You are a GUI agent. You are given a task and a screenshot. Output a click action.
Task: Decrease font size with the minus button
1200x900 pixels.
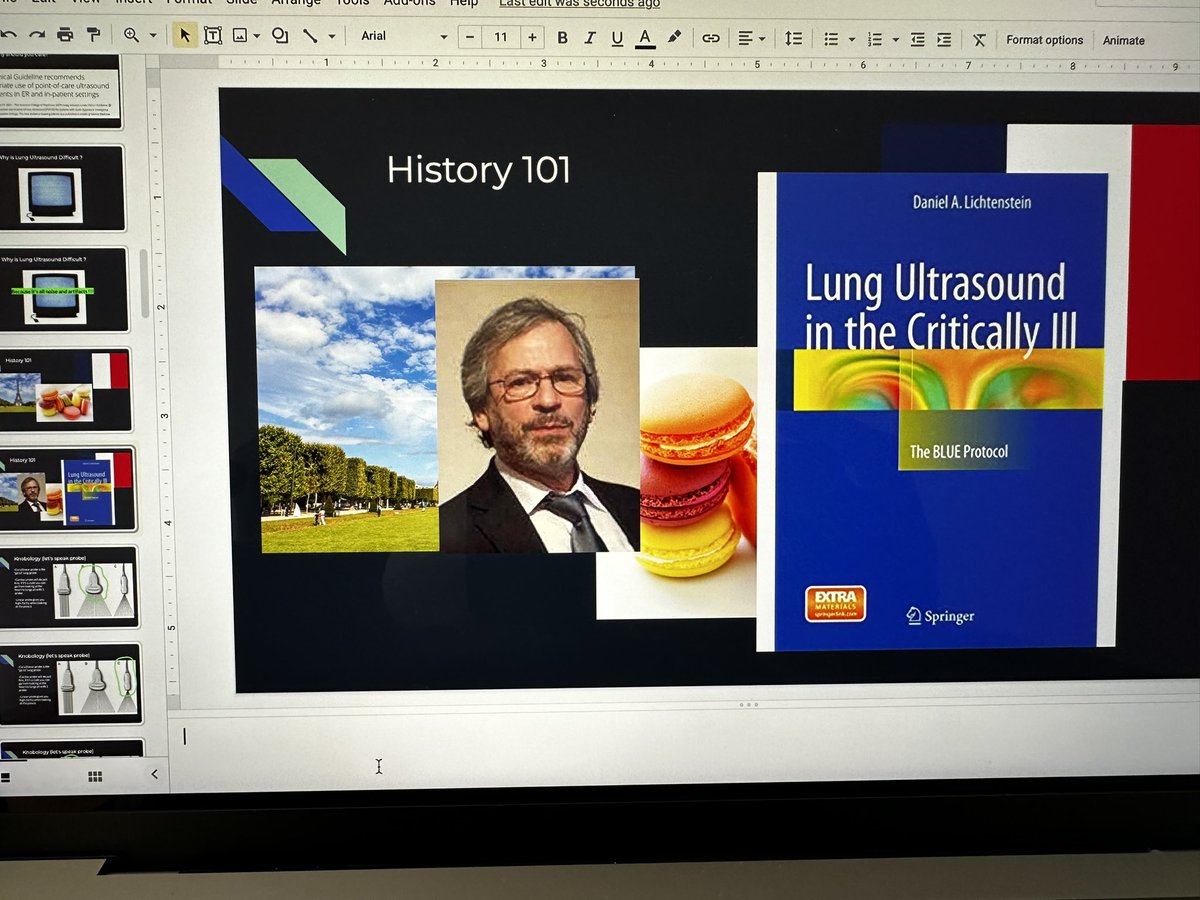click(470, 38)
